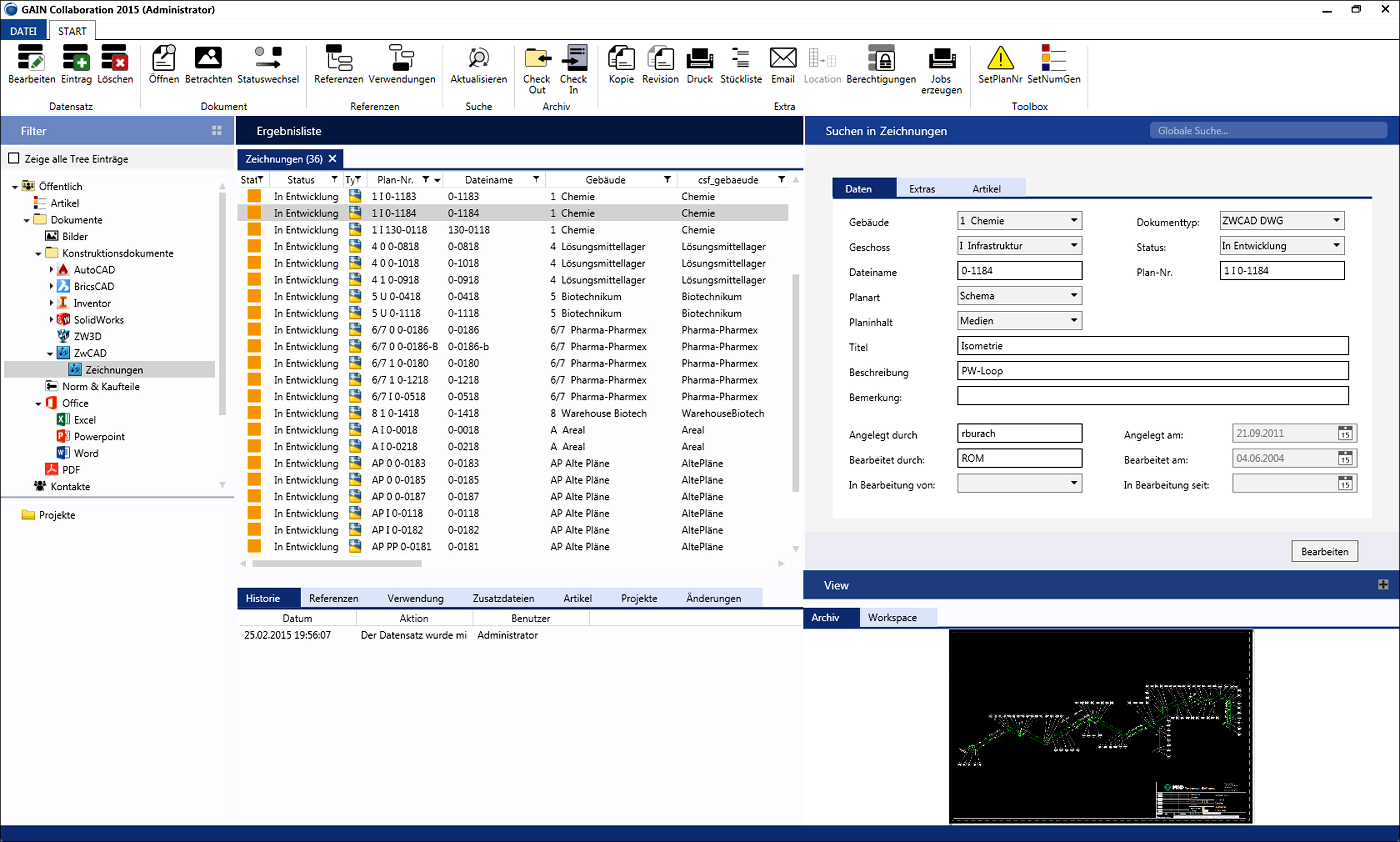Close the Zeichnungen (36) result tab
This screenshot has width=1400, height=842.
pos(332,159)
